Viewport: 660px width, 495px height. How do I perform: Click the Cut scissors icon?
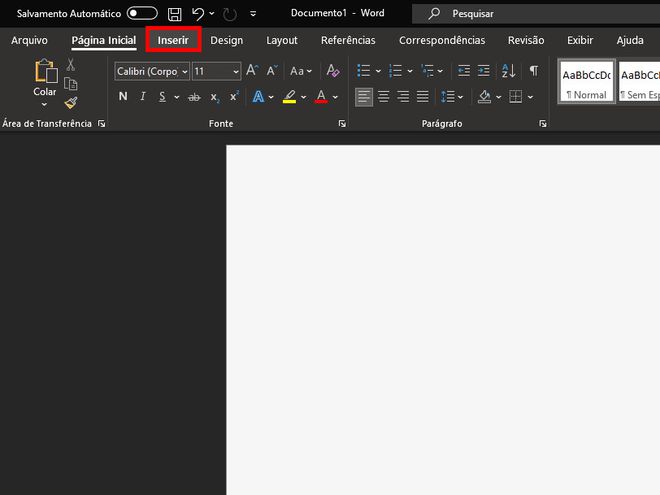click(x=70, y=64)
